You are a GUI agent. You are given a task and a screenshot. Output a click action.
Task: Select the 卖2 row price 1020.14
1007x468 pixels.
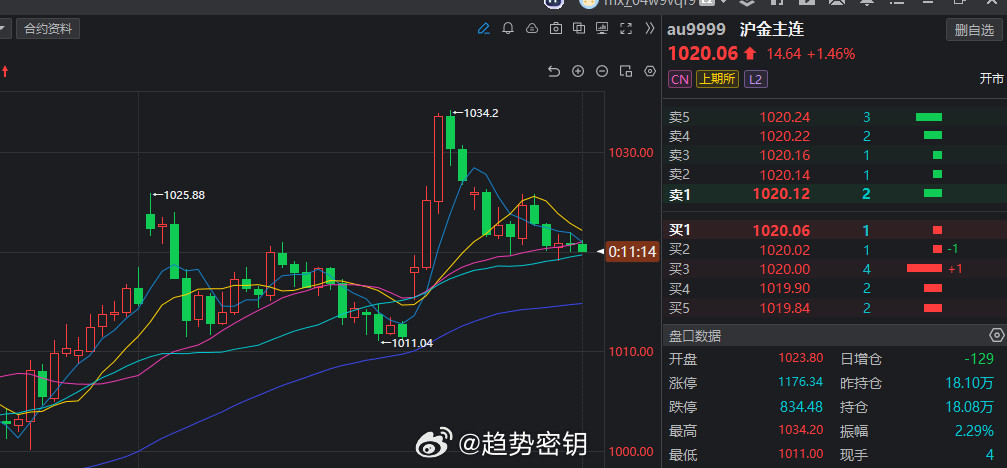click(x=785, y=175)
